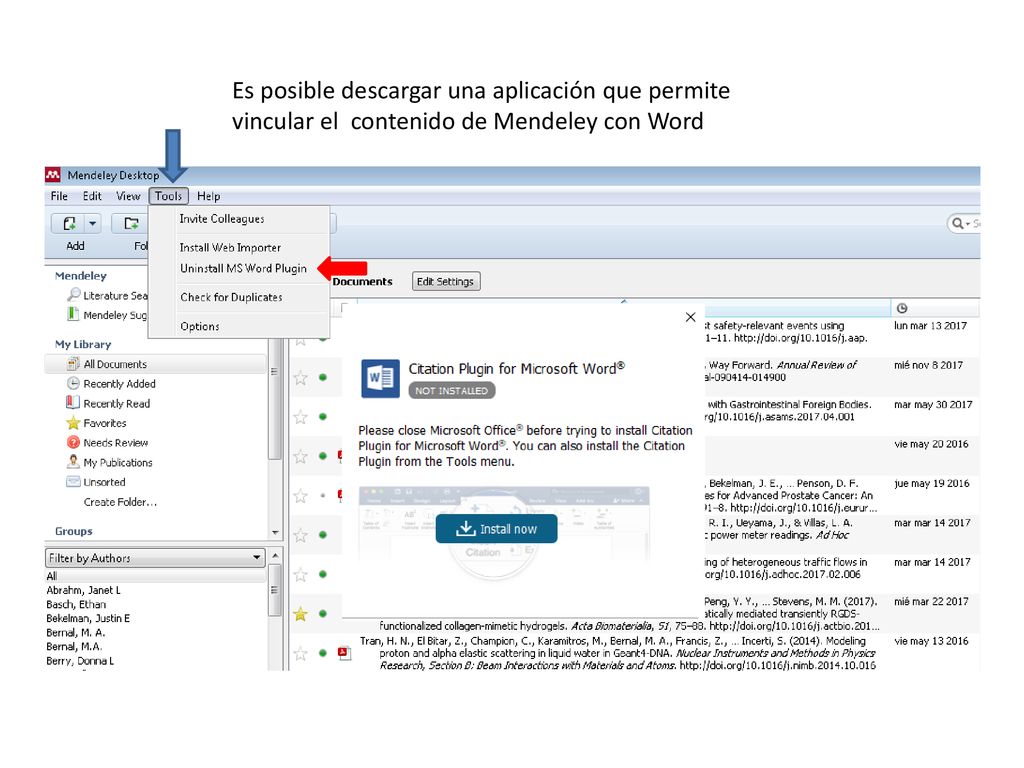Toggle favorite star on may 30 2017 row
Screen dimensions: 1024x768
(x=300, y=417)
